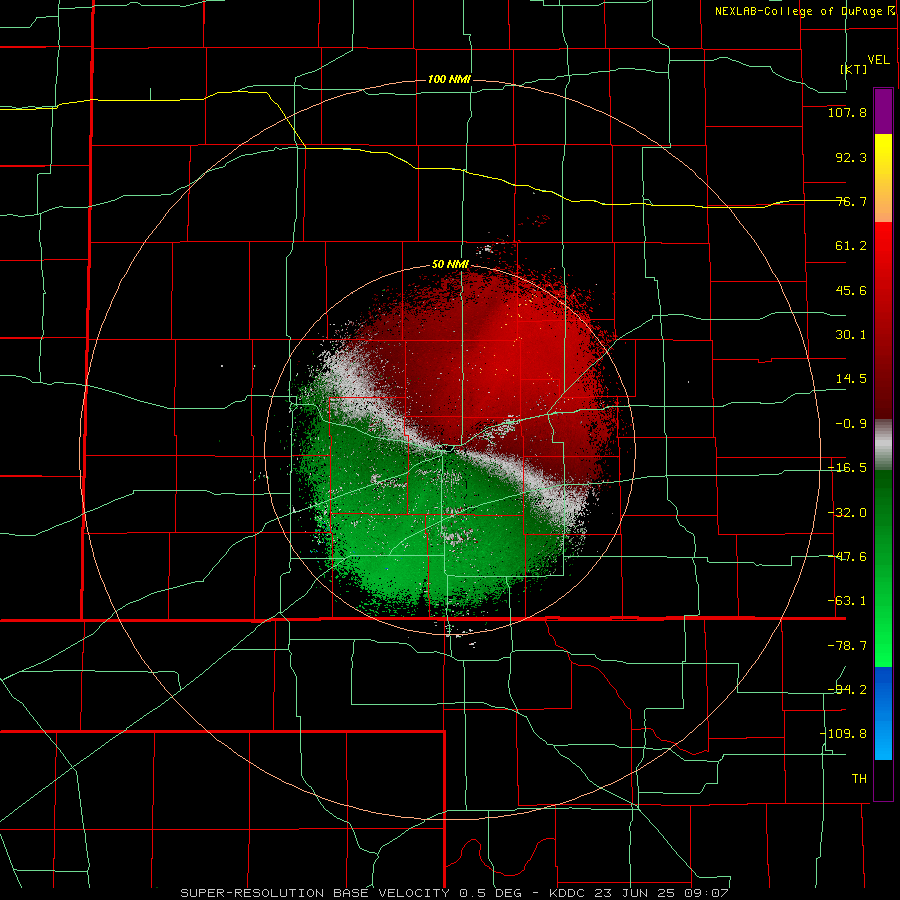Click the Super-Resolution Base Velocity footer caption
Viewport: 900px width, 900px height.
click(x=455, y=893)
